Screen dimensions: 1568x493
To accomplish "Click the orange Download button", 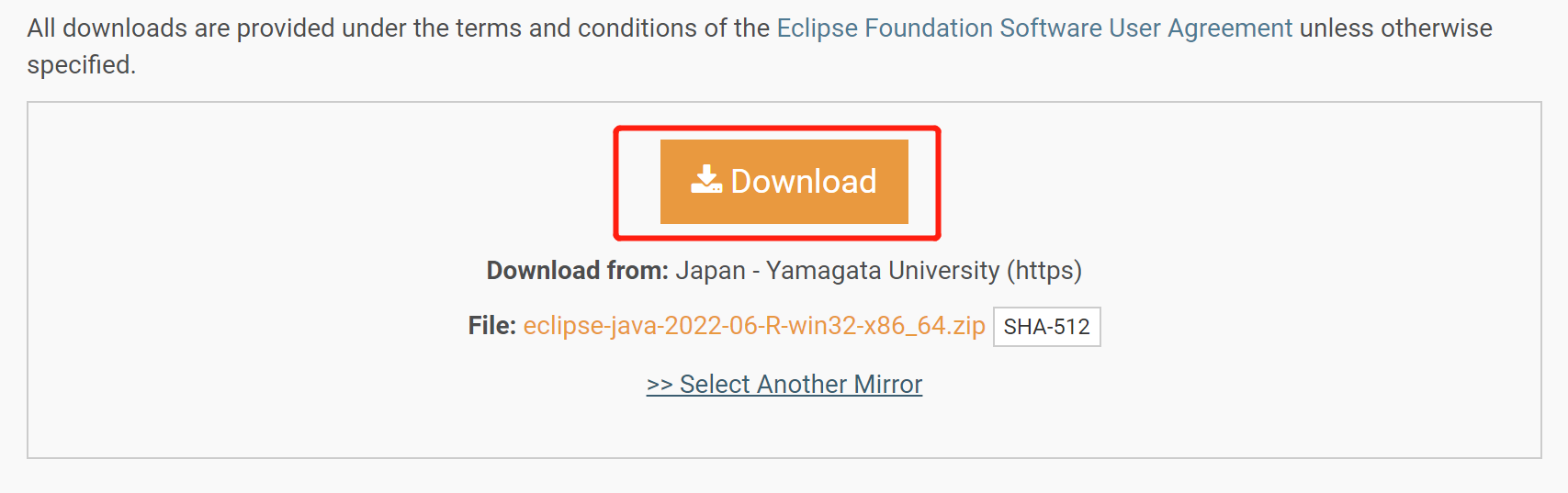I will coord(784,182).
